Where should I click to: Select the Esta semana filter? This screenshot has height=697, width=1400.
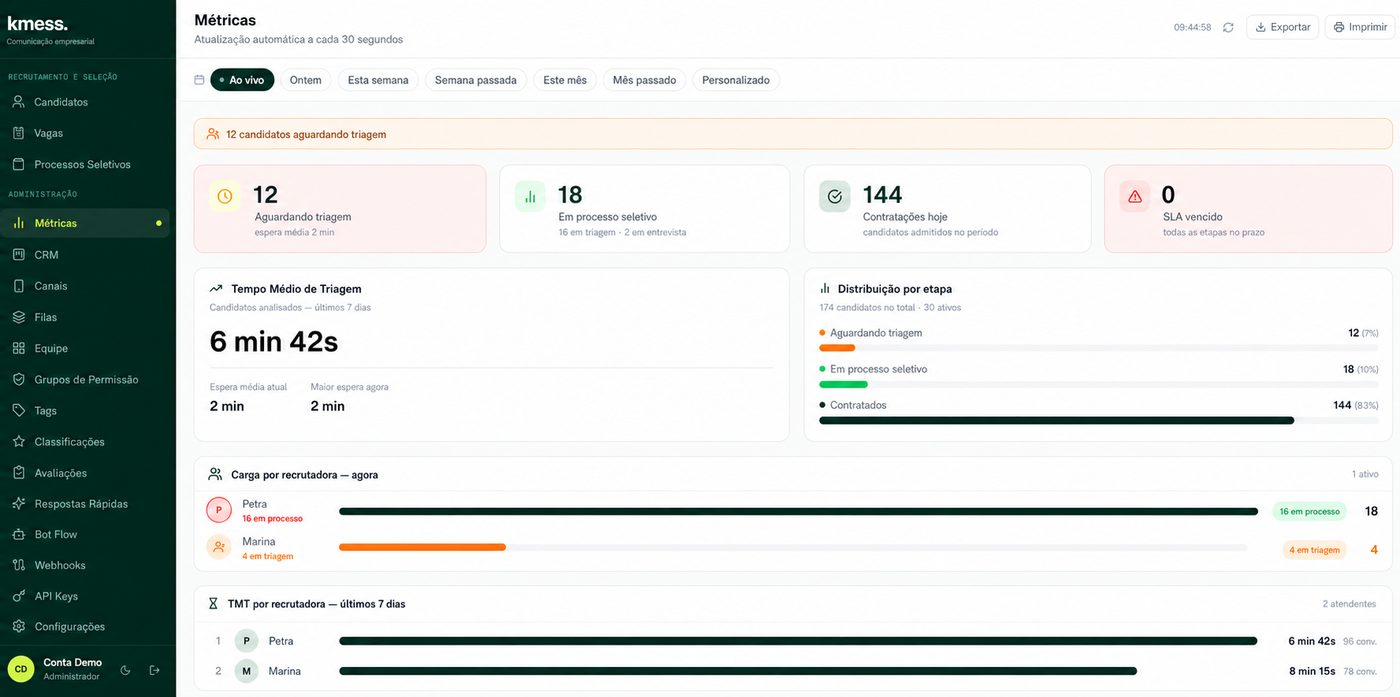tap(378, 80)
